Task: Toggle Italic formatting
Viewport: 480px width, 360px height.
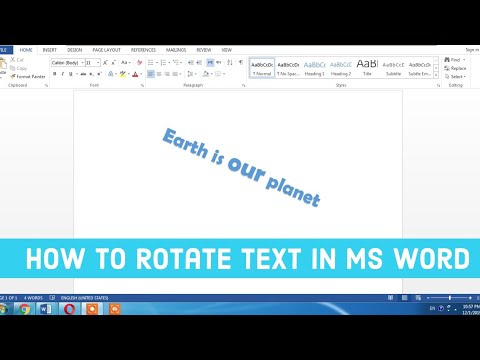Action: point(62,74)
